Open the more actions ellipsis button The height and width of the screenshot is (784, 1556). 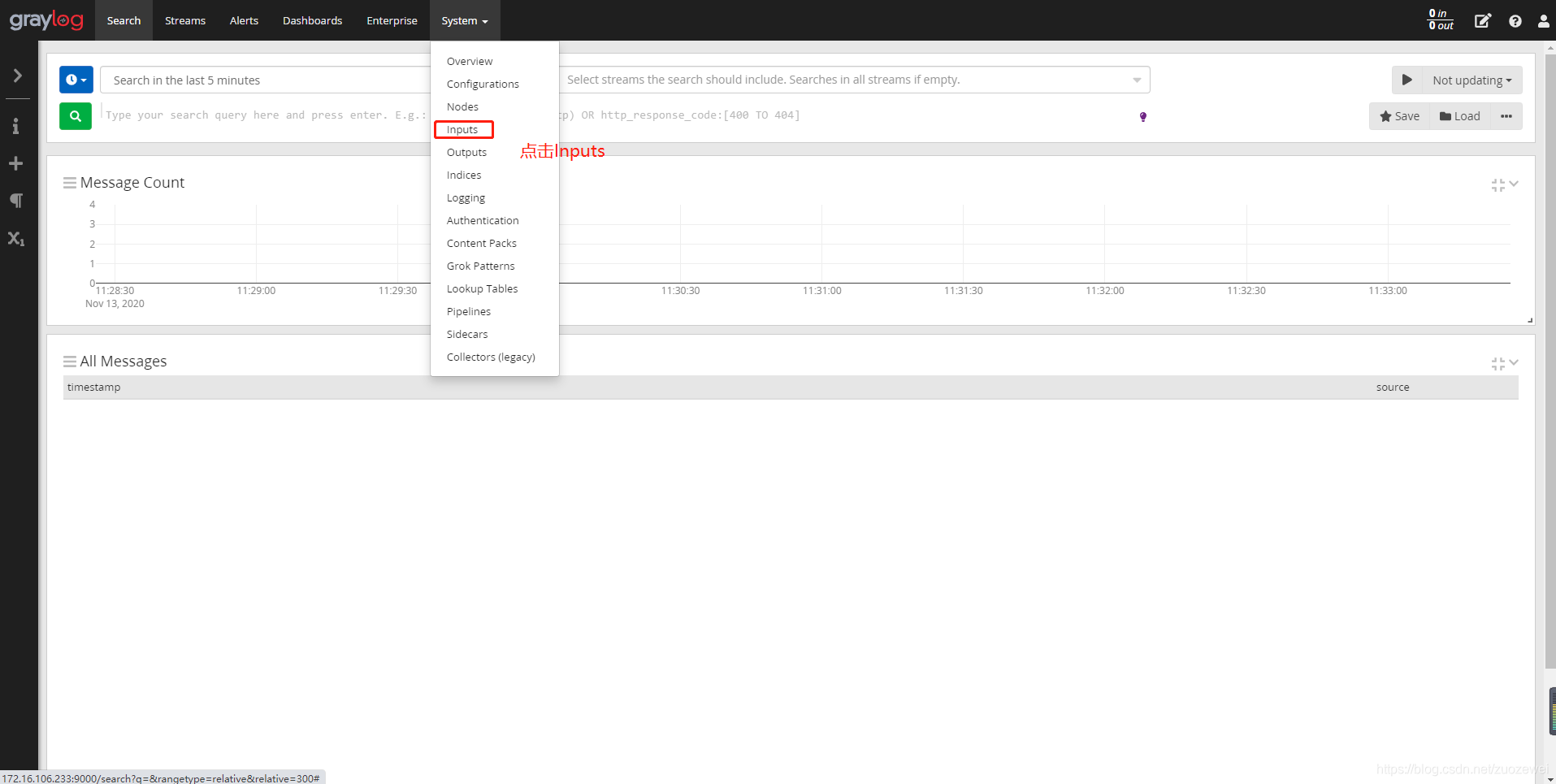click(x=1506, y=116)
